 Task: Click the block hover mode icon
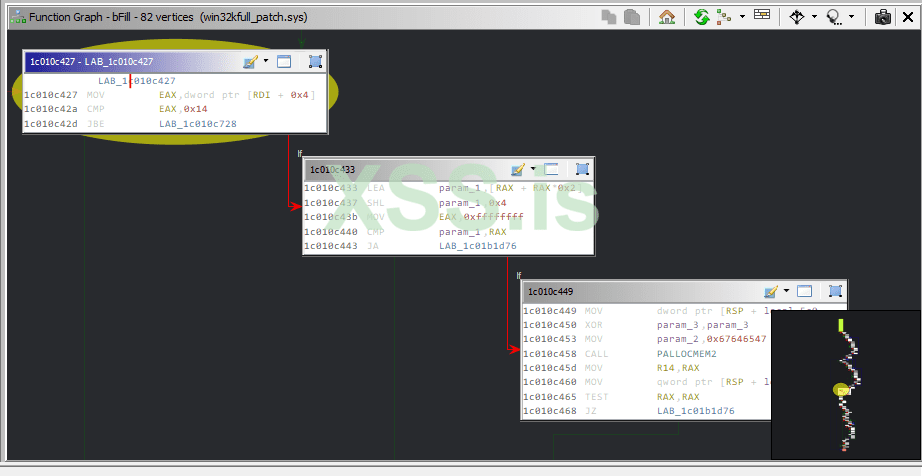coord(797,17)
